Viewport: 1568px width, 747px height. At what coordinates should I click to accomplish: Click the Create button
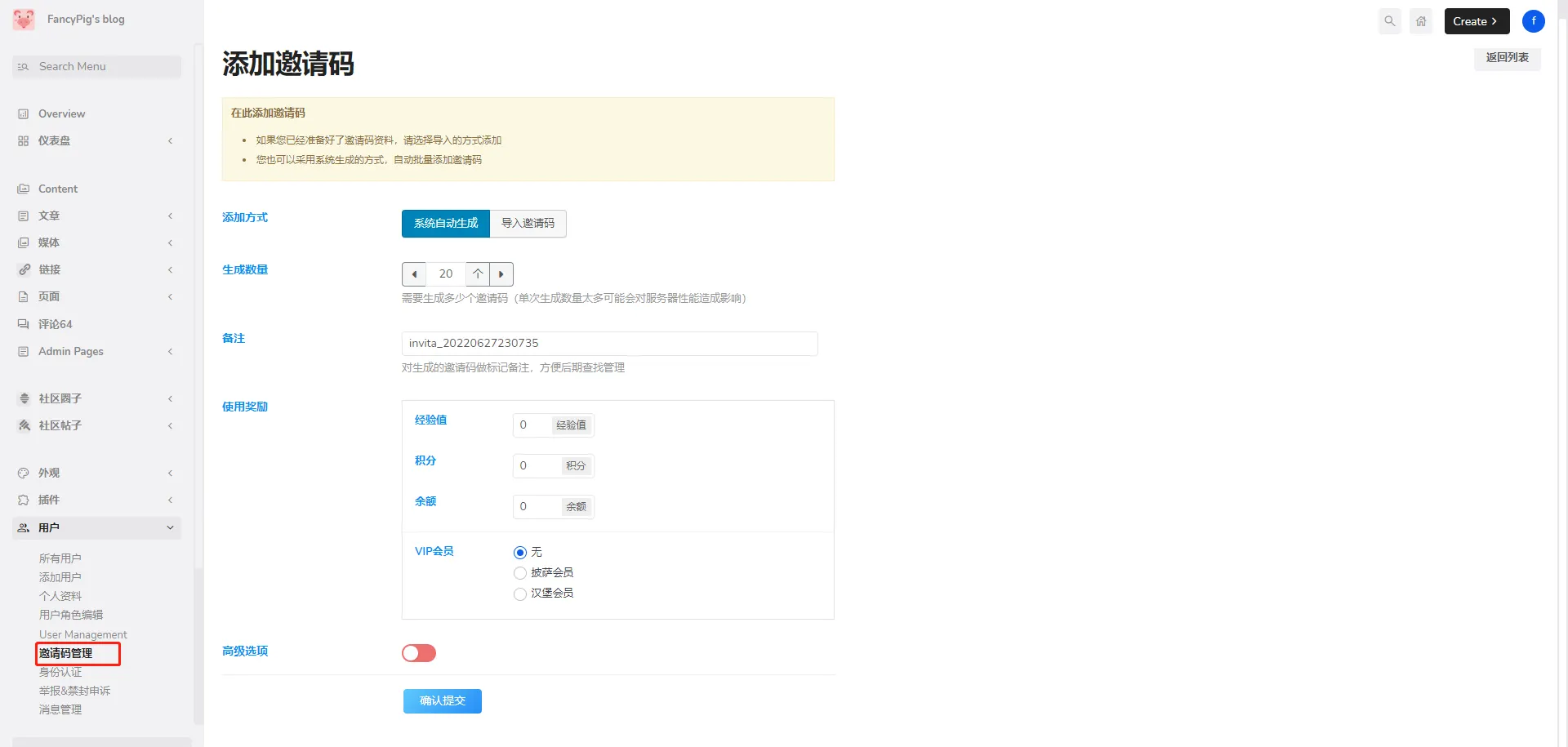(x=1477, y=21)
